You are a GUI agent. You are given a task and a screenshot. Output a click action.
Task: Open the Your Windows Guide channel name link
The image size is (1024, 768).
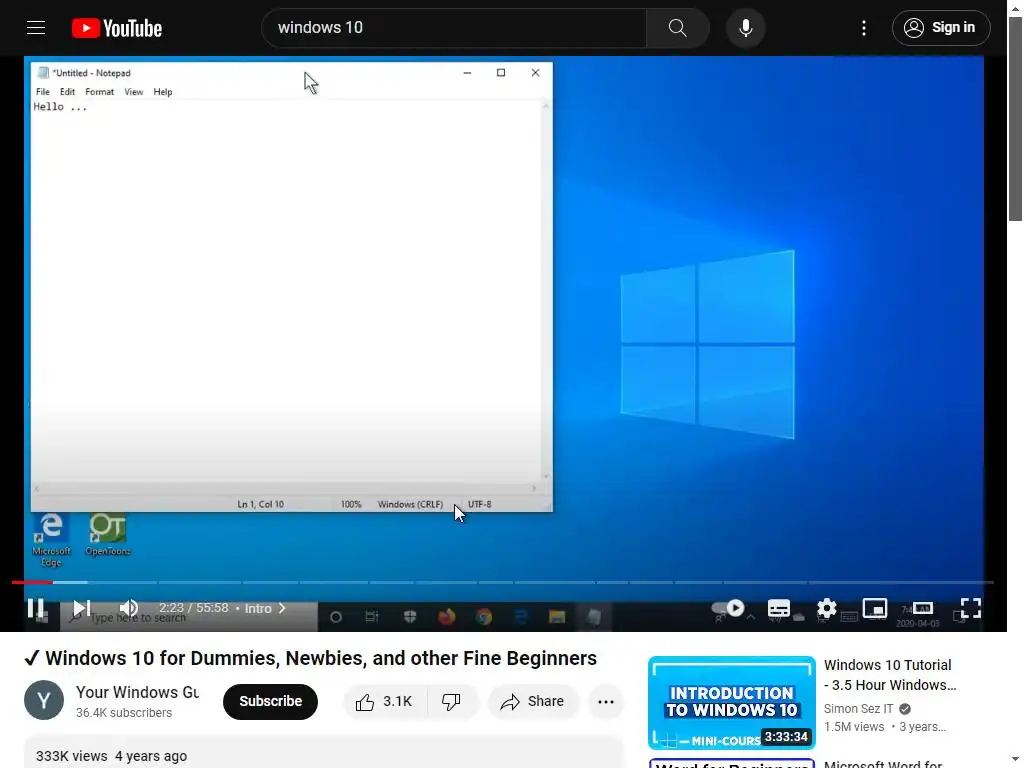pyautogui.click(x=137, y=692)
